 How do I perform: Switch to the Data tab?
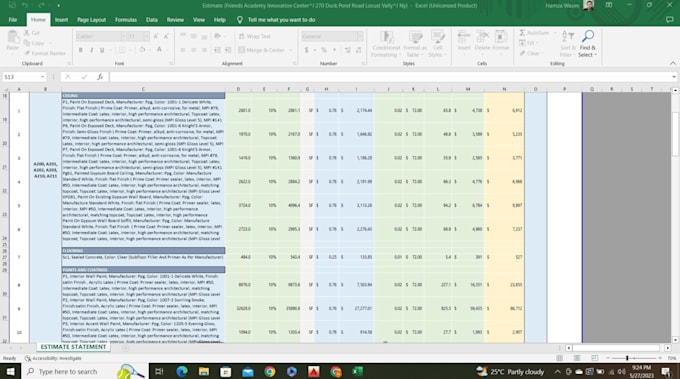coord(152,20)
